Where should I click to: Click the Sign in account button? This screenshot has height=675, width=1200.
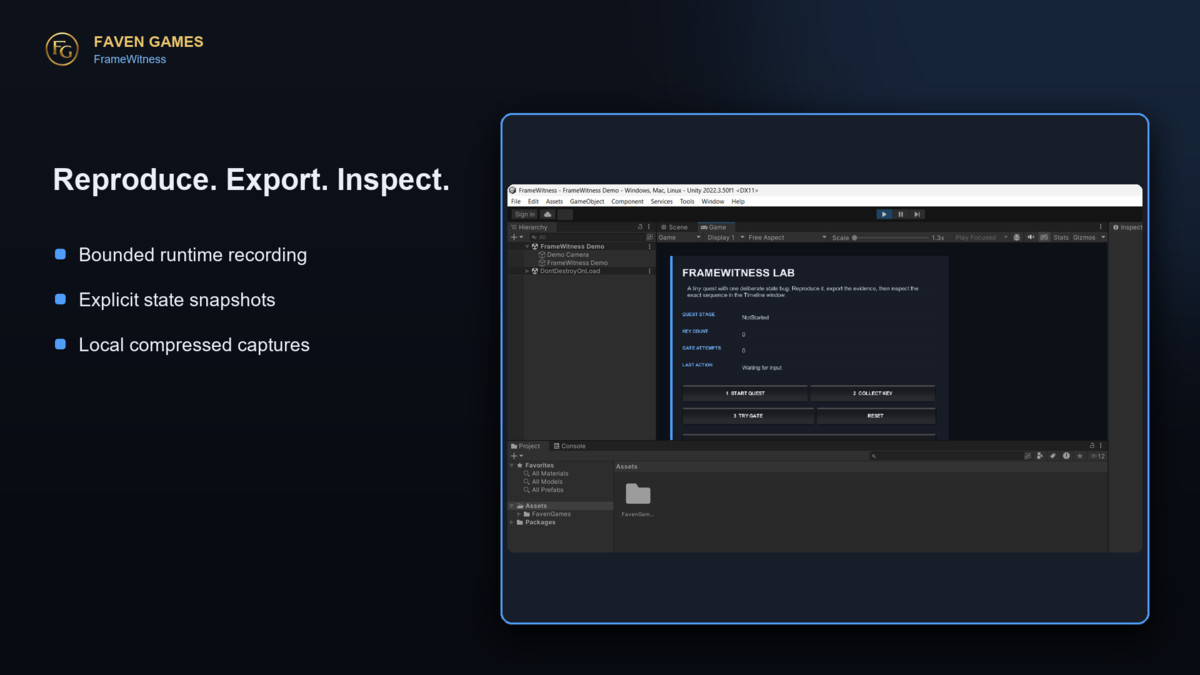coord(524,214)
